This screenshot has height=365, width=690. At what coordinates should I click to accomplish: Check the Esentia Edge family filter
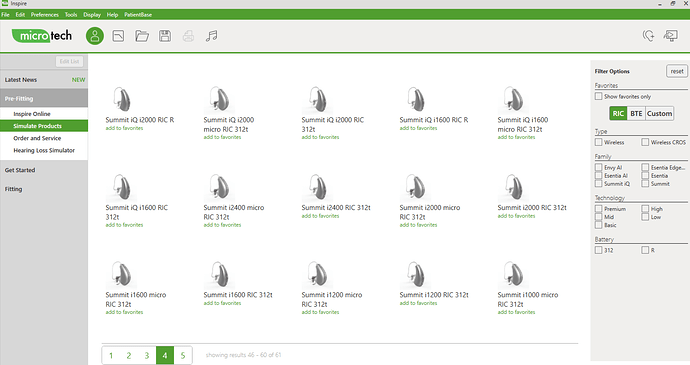tap(645, 167)
